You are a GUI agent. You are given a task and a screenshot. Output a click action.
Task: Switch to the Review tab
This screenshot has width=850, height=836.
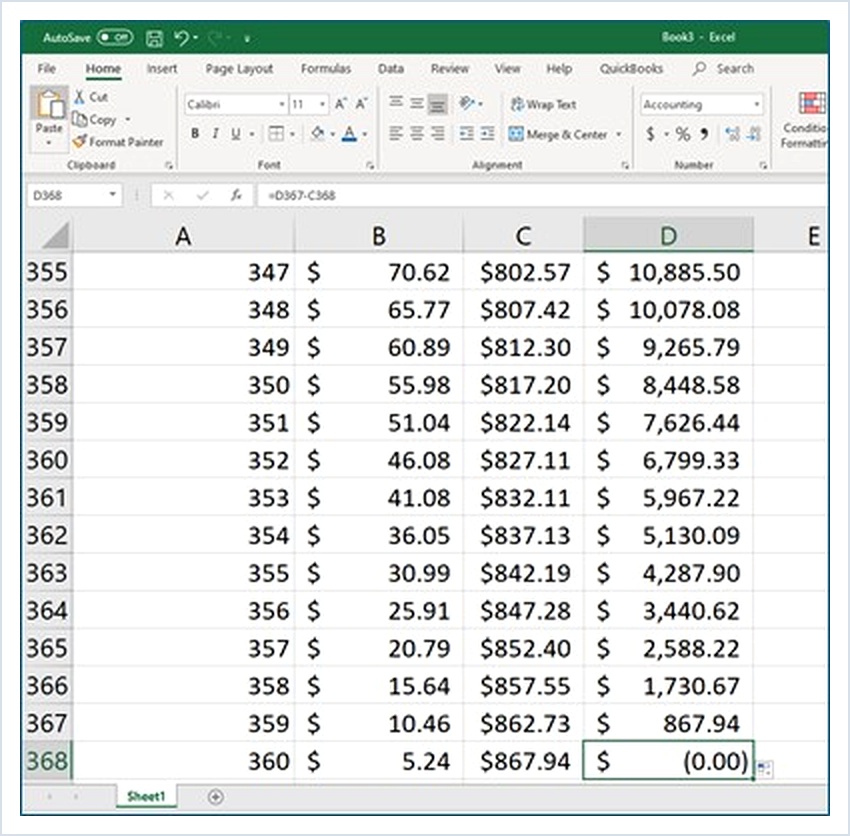coord(449,68)
